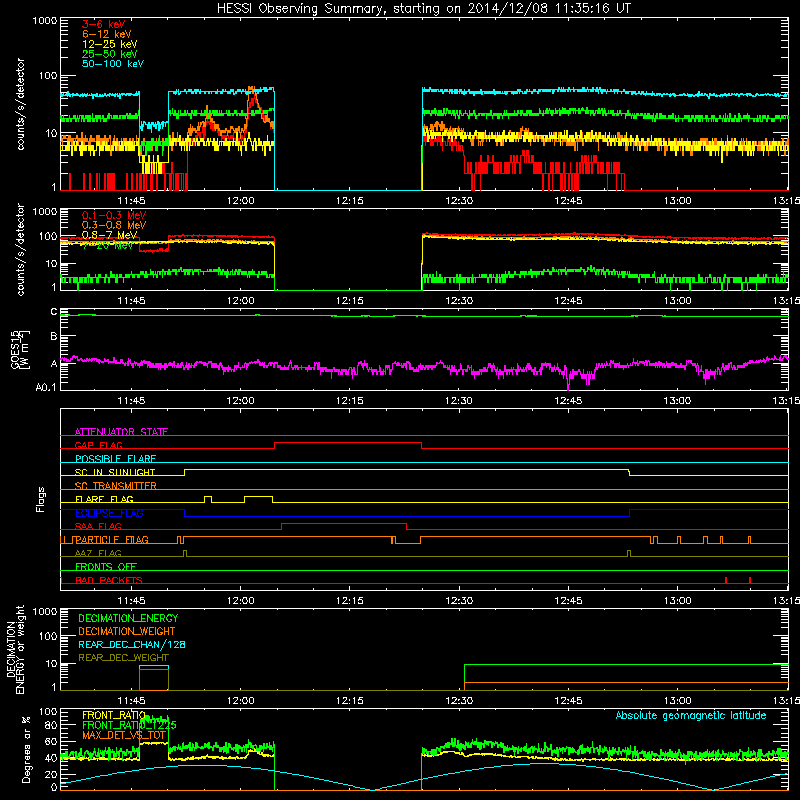The image size is (800, 800).
Task: Select the GAP_FLAG label
Action: click(98, 445)
